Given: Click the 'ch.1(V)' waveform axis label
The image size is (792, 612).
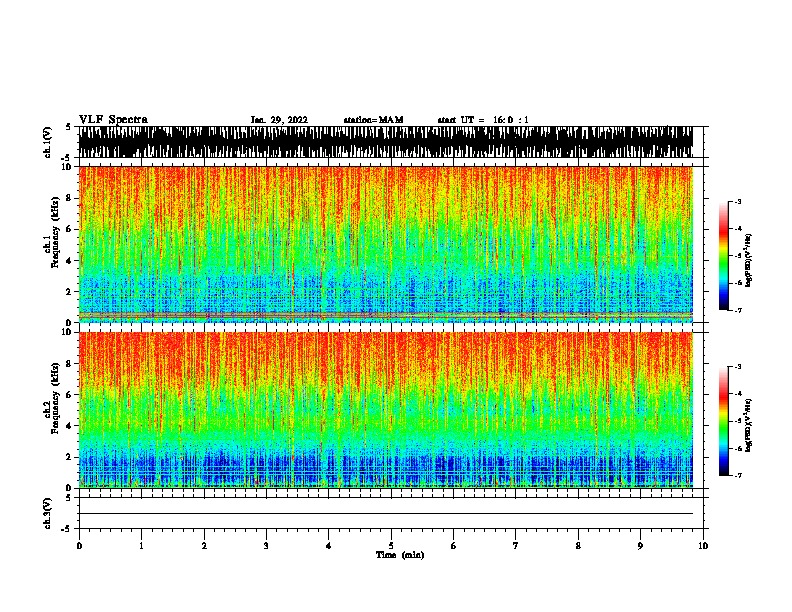Looking at the screenshot, I should pos(48,142).
